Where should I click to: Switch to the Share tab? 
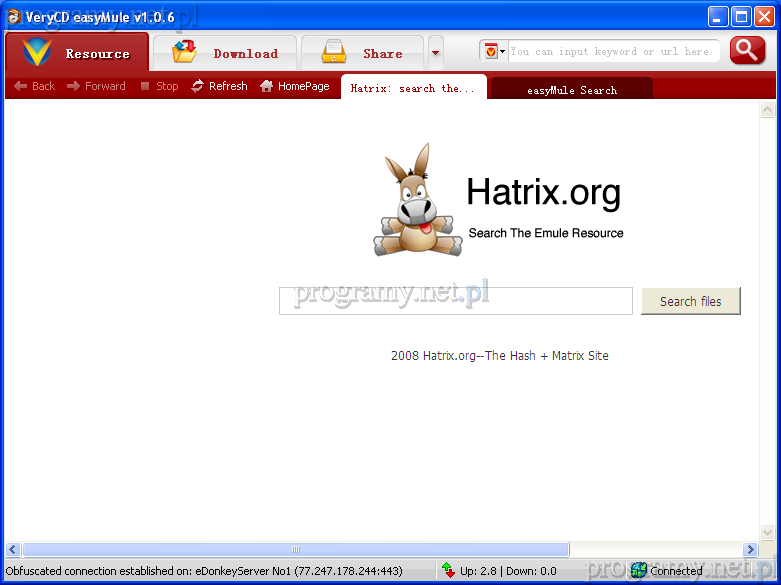(x=362, y=53)
